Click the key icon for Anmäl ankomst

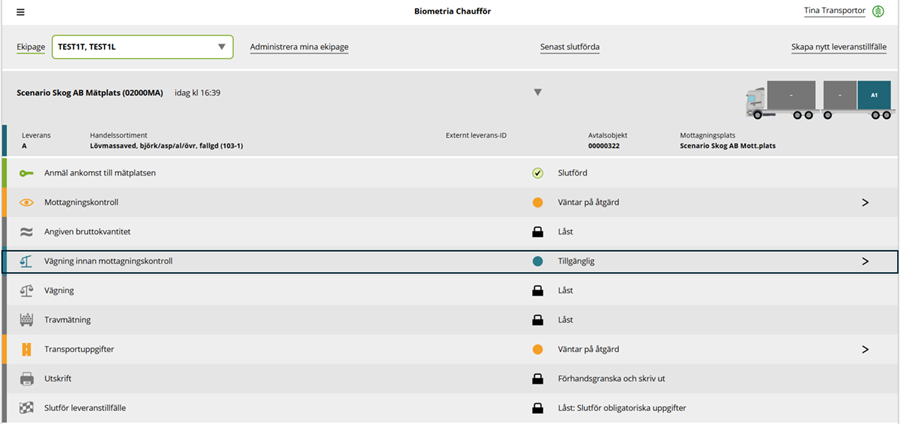(x=26, y=173)
